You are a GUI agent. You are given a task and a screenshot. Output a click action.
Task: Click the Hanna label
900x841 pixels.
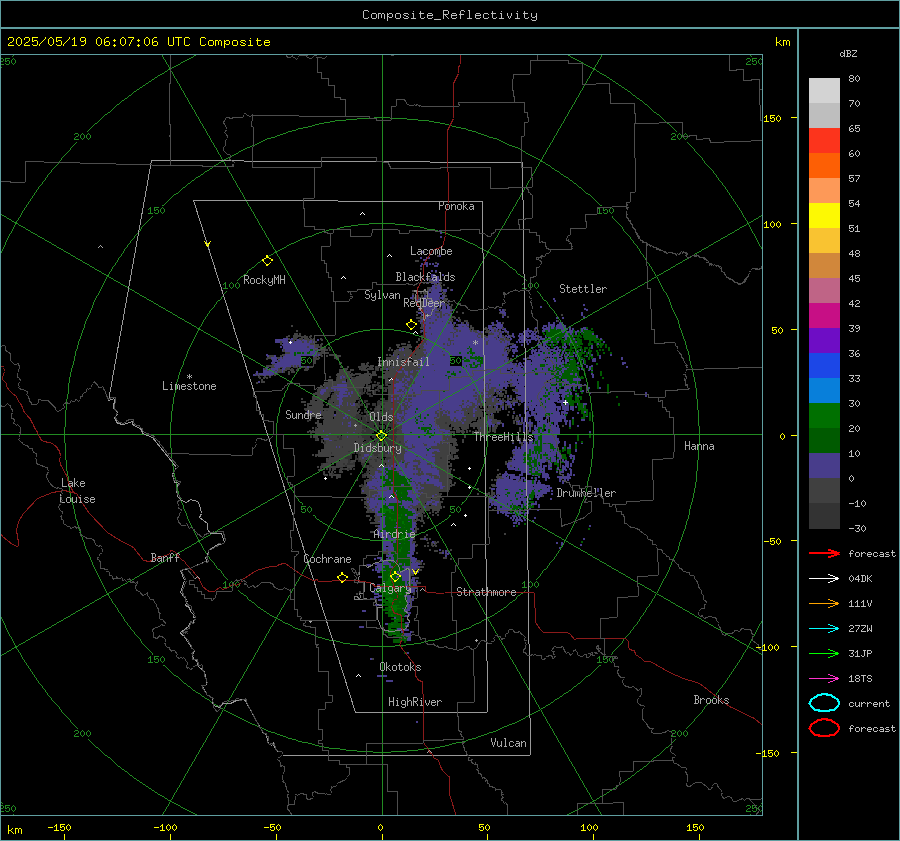[x=699, y=446]
